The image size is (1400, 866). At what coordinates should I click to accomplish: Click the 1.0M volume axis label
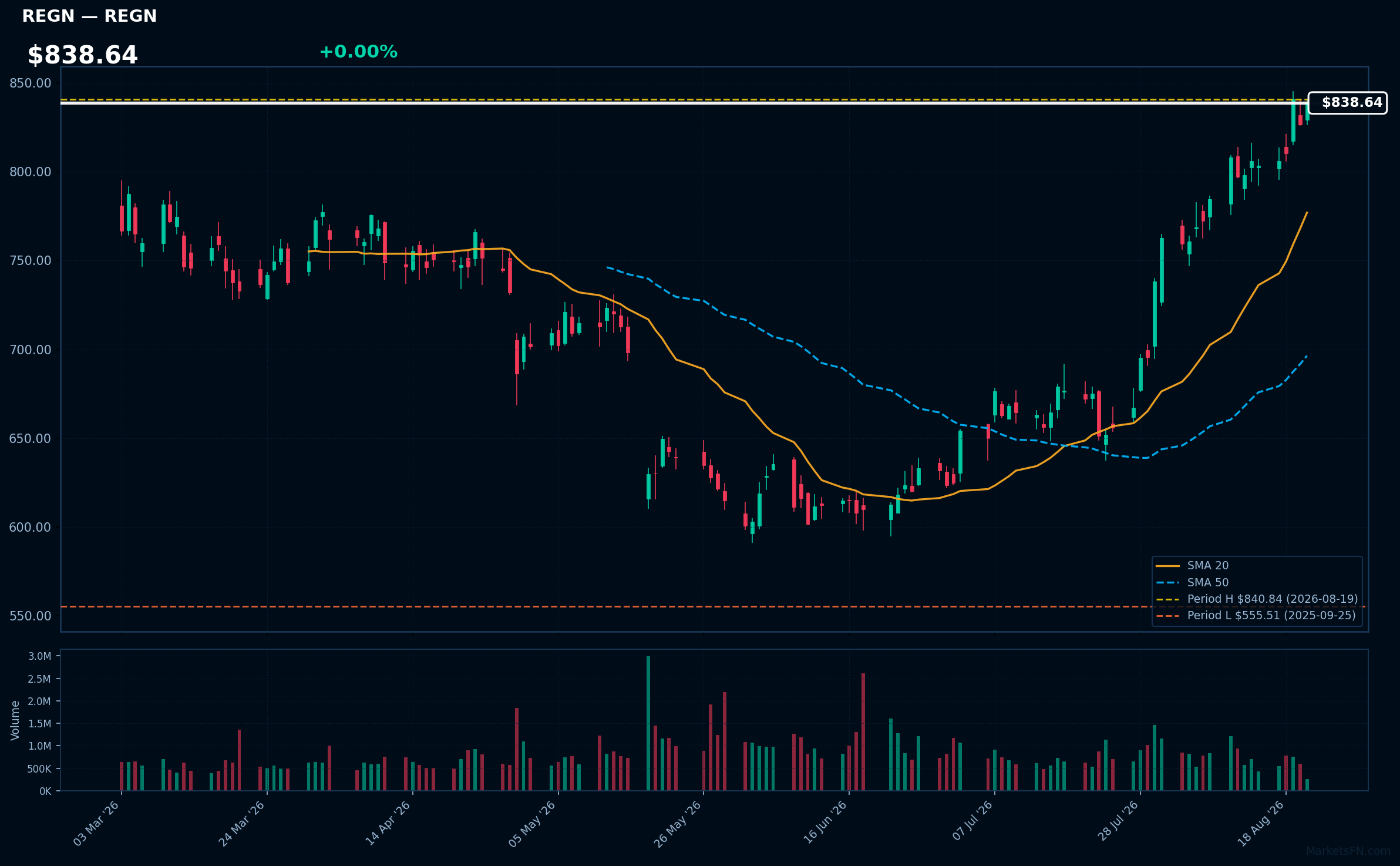click(x=40, y=746)
